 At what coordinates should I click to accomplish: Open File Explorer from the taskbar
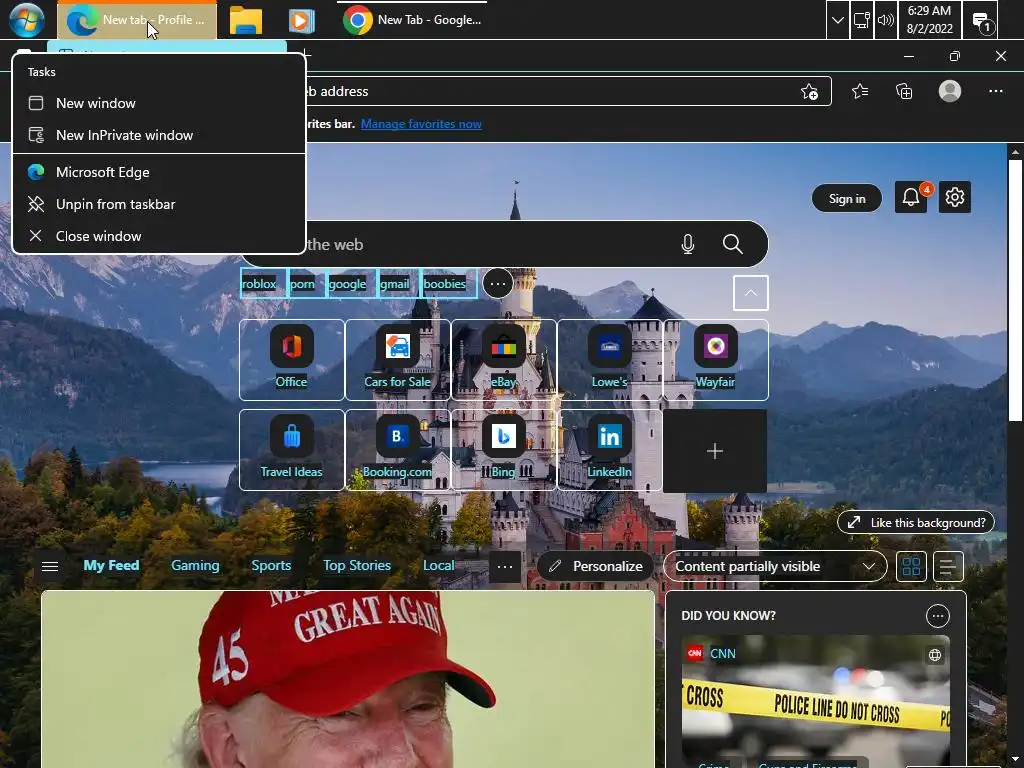[x=246, y=20]
